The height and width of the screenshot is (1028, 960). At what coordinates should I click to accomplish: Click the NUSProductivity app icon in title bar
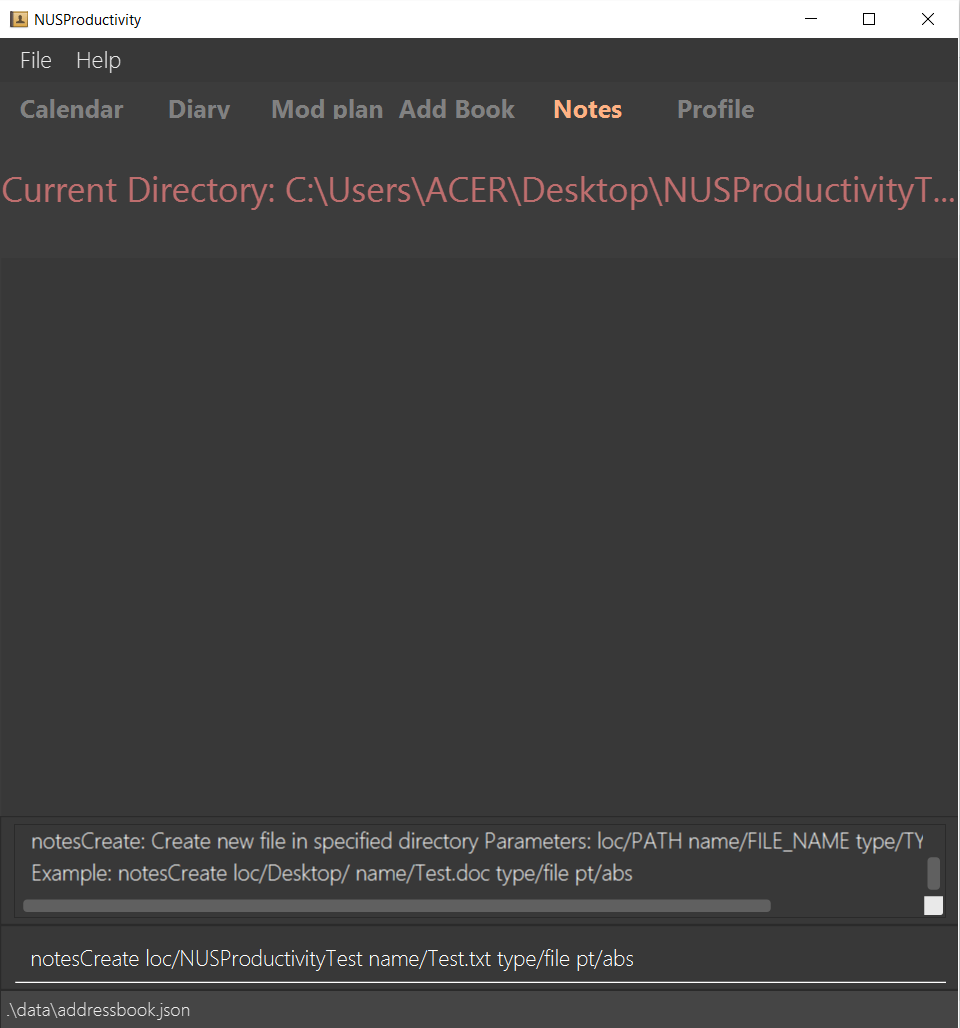click(19, 19)
